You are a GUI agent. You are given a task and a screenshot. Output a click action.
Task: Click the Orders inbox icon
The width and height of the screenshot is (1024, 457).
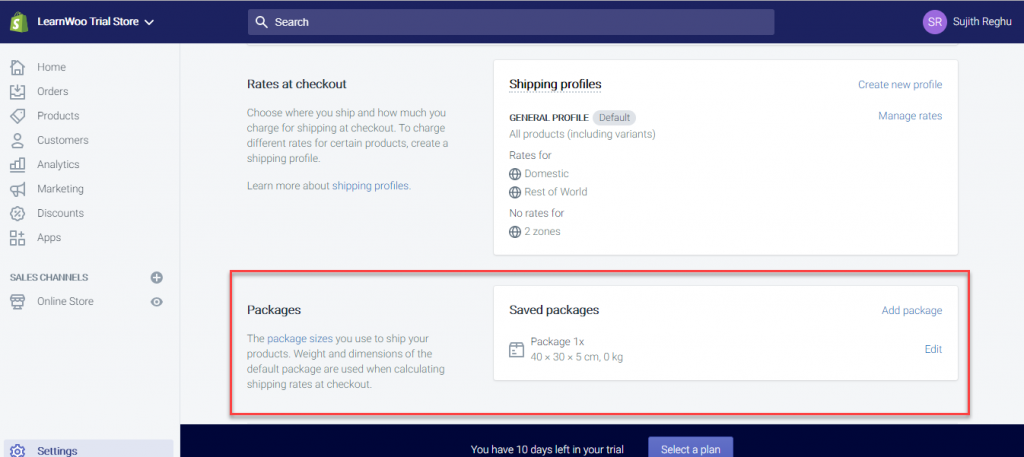pos(18,91)
